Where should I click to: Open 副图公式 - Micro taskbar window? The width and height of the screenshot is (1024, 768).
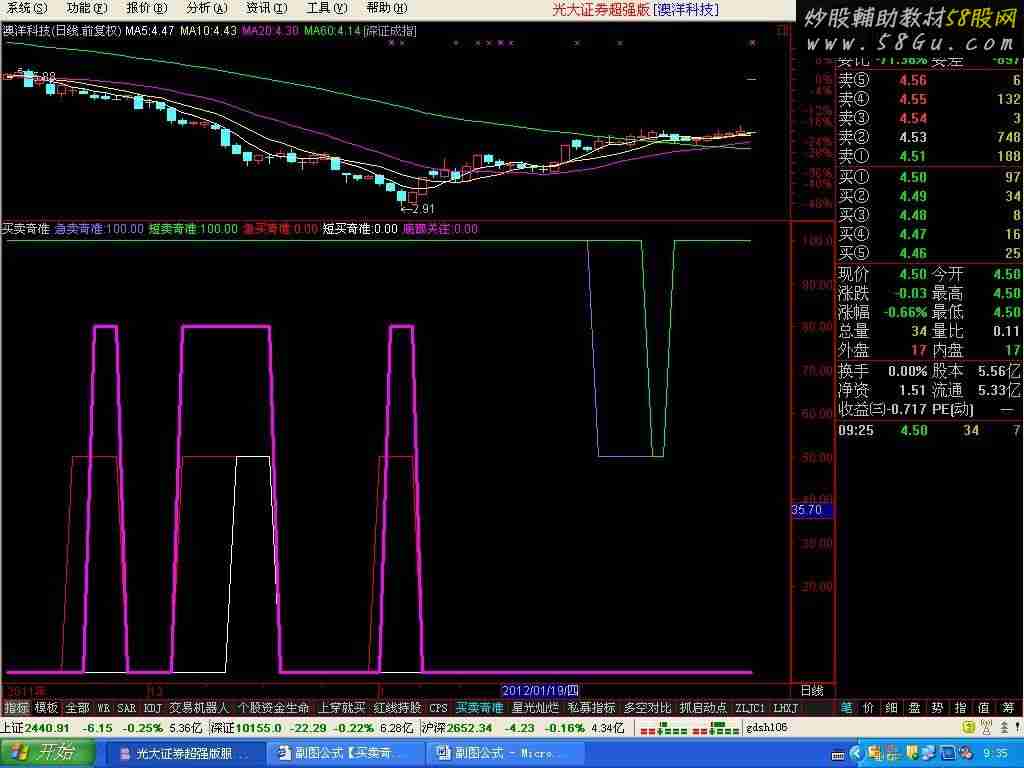(504, 754)
